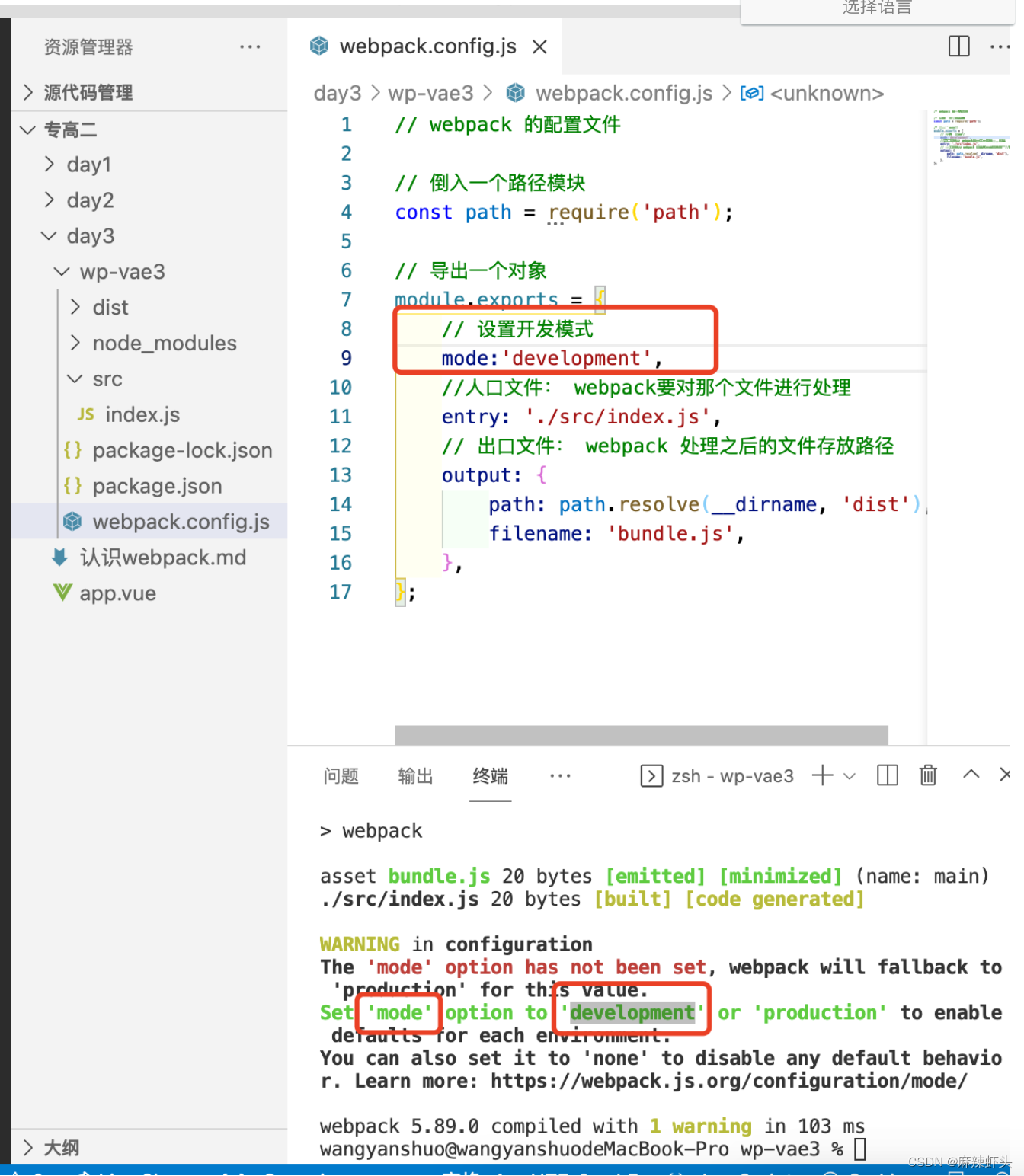Click the wp-vae3 breadcrumb segment
This screenshot has height=1176, width=1024.
coord(430,93)
